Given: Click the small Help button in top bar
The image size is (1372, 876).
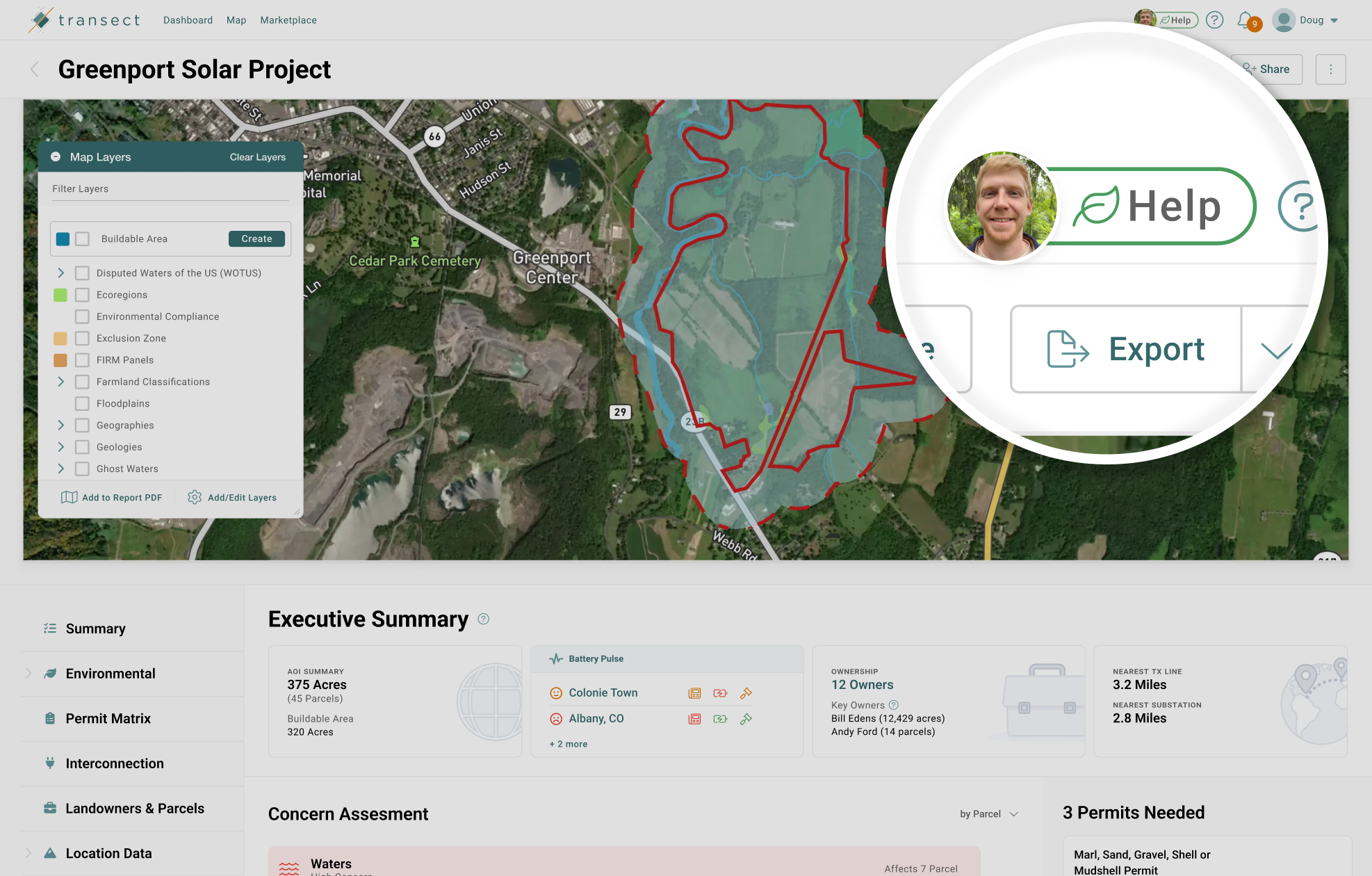Looking at the screenshot, I should point(1176,20).
